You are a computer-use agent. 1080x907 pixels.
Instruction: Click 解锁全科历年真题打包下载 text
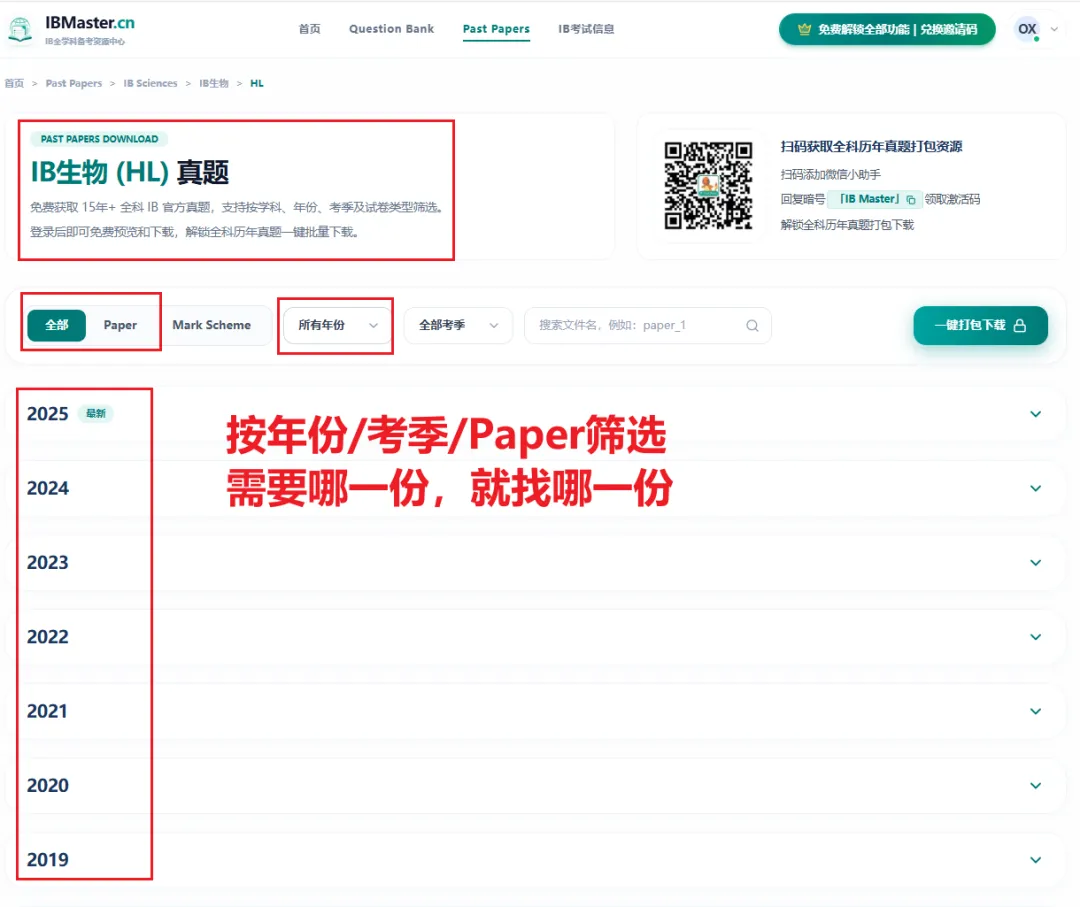[847, 225]
